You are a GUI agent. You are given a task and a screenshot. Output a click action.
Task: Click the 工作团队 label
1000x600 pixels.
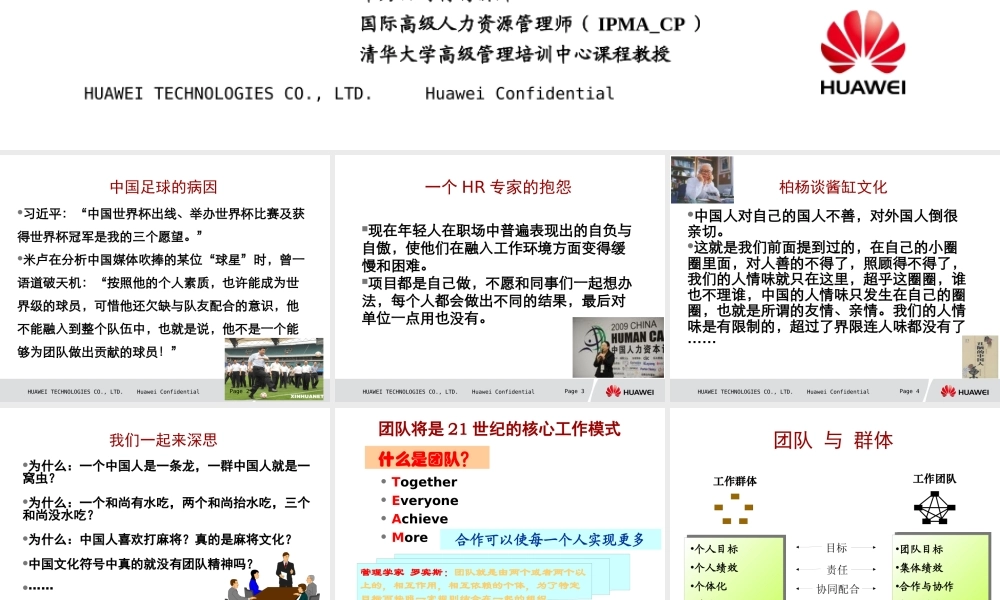[x=934, y=479]
